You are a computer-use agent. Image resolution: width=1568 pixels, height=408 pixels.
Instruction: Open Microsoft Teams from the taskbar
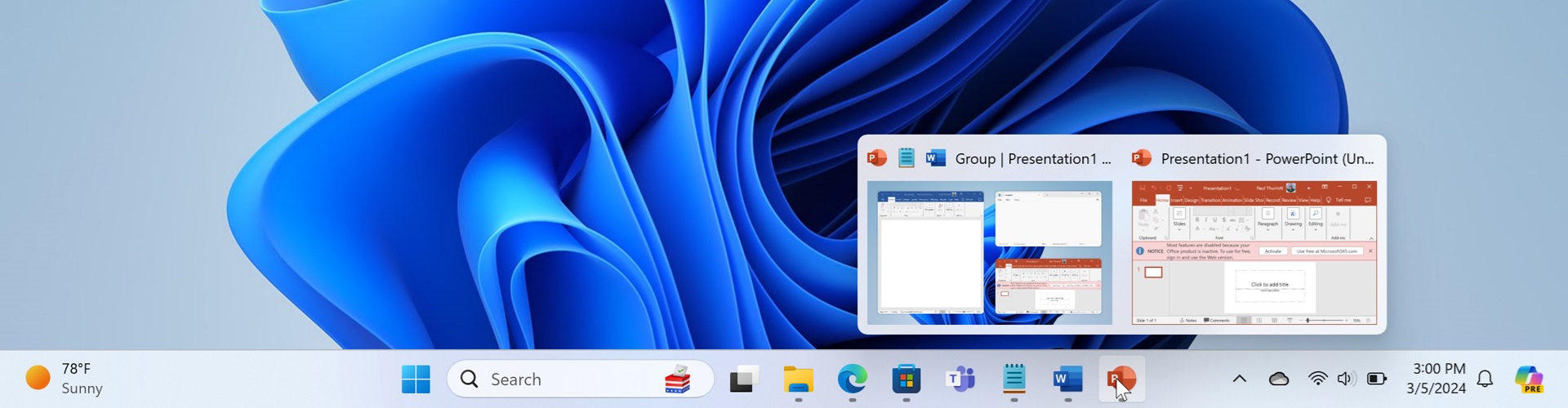960,379
